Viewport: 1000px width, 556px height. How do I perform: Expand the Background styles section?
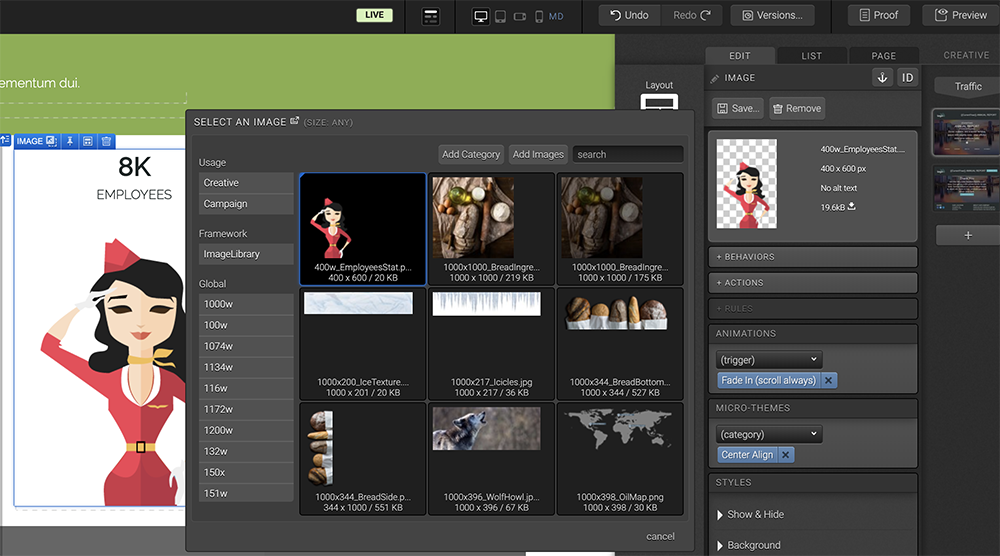point(749,545)
